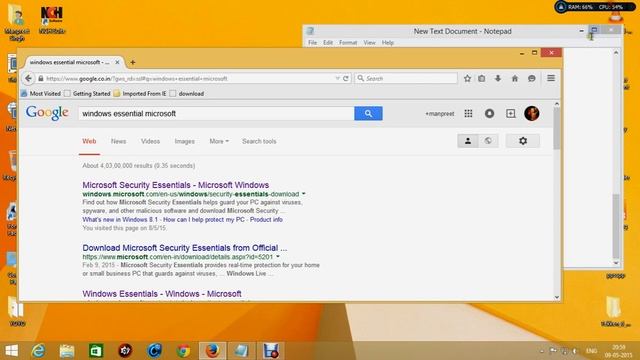Open Download Microsoft Security Essentials from Official result
The height and width of the screenshot is (360, 640).
coord(184,248)
